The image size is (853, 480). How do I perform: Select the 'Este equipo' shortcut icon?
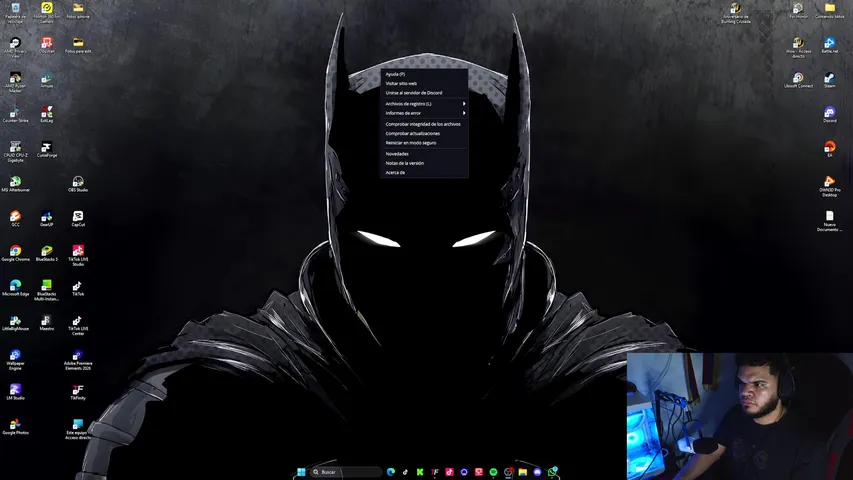click(x=78, y=429)
